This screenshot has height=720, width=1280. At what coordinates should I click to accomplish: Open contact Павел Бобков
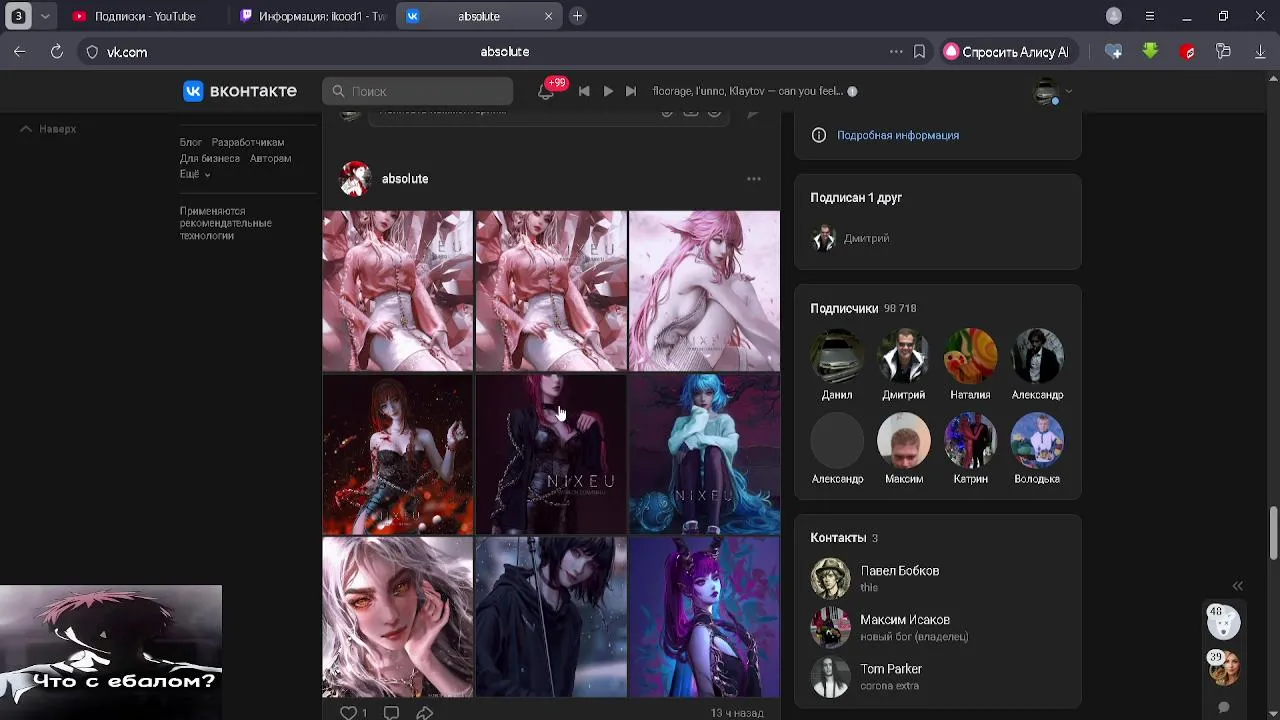coord(899,571)
